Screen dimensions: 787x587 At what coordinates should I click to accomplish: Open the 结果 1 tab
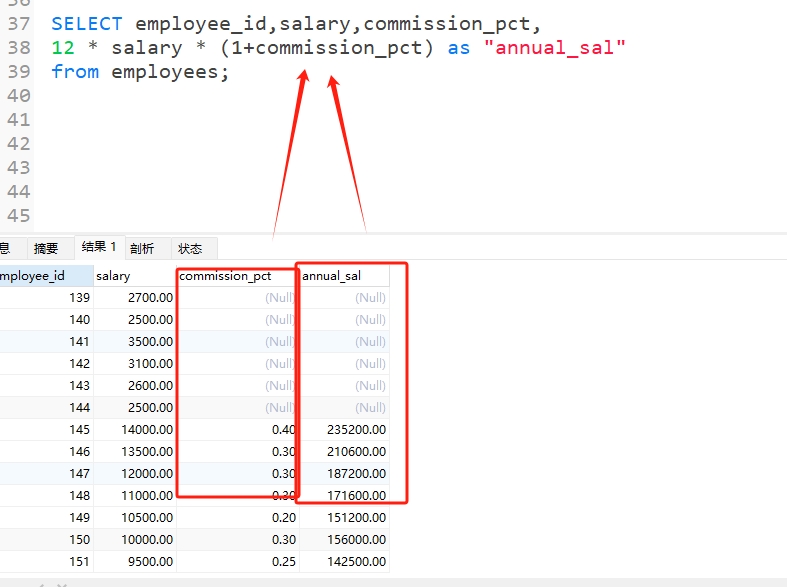pyautogui.click(x=99, y=247)
